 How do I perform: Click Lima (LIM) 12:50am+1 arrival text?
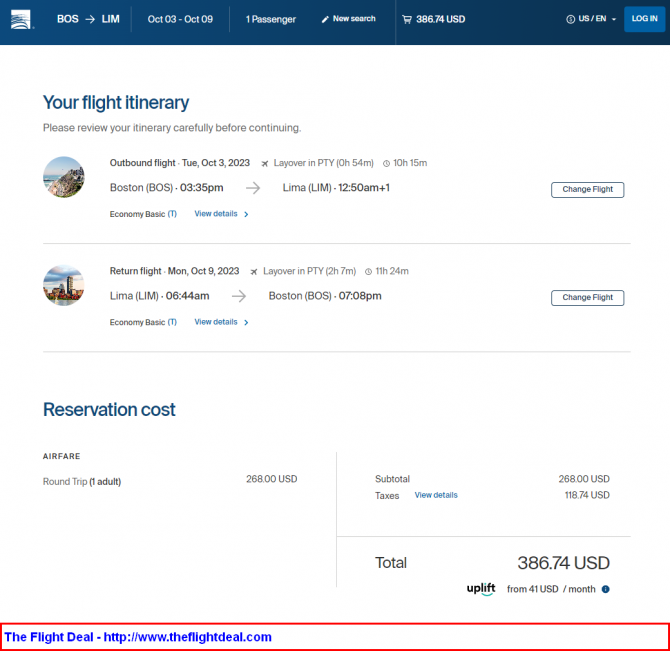click(x=336, y=188)
